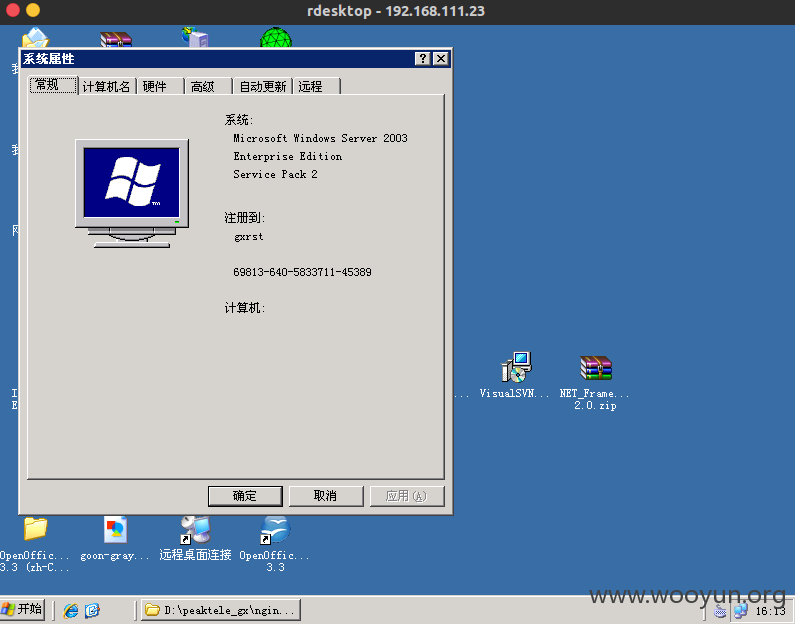Click the system tray clock
Screen dimensions: 795x624
tap(771, 611)
